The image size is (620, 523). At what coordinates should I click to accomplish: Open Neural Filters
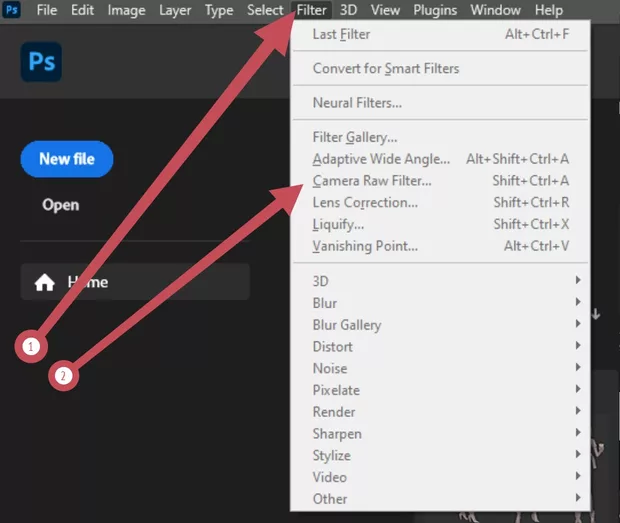pos(440,103)
